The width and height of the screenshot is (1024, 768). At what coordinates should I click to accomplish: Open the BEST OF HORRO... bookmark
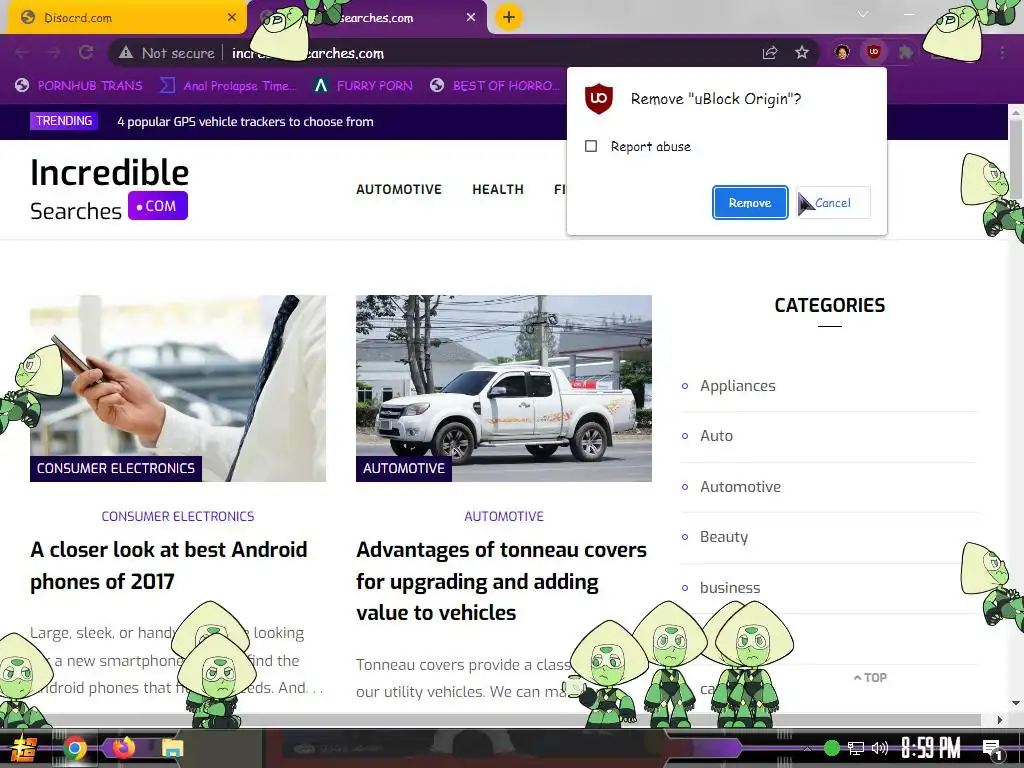coord(495,86)
